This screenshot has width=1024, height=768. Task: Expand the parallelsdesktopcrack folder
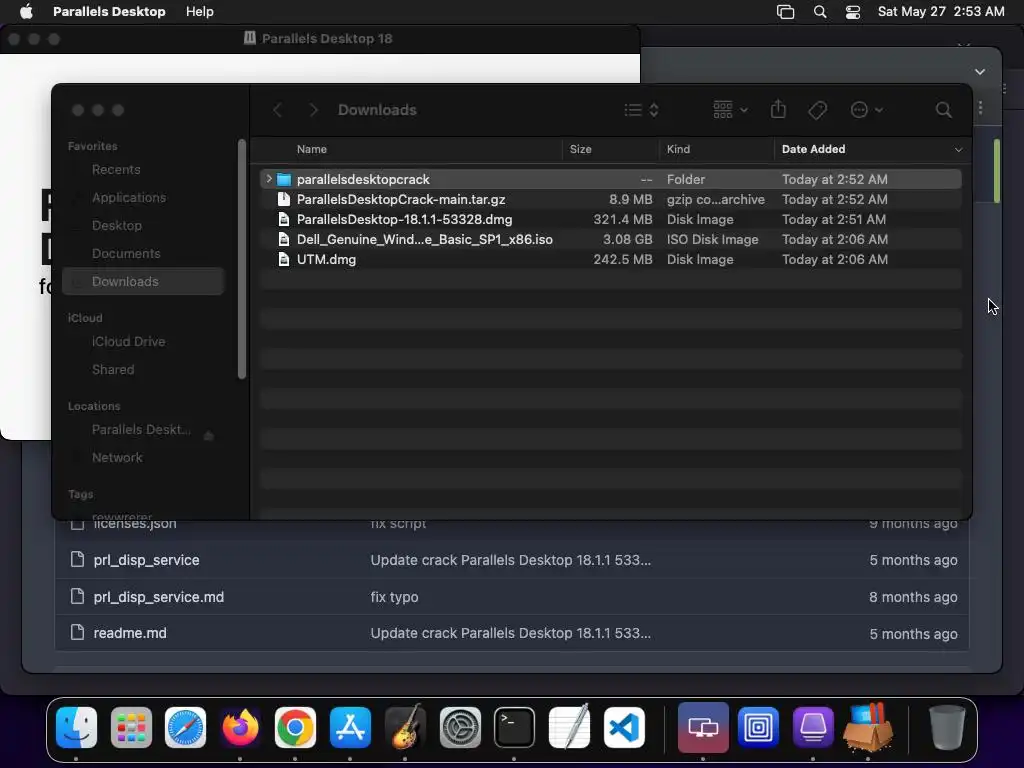(x=268, y=178)
